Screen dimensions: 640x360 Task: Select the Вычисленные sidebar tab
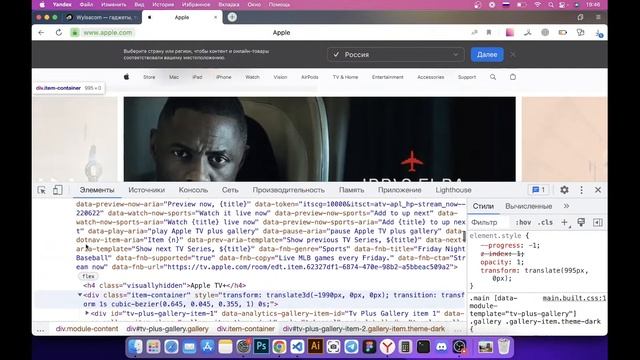pyautogui.click(x=529, y=207)
